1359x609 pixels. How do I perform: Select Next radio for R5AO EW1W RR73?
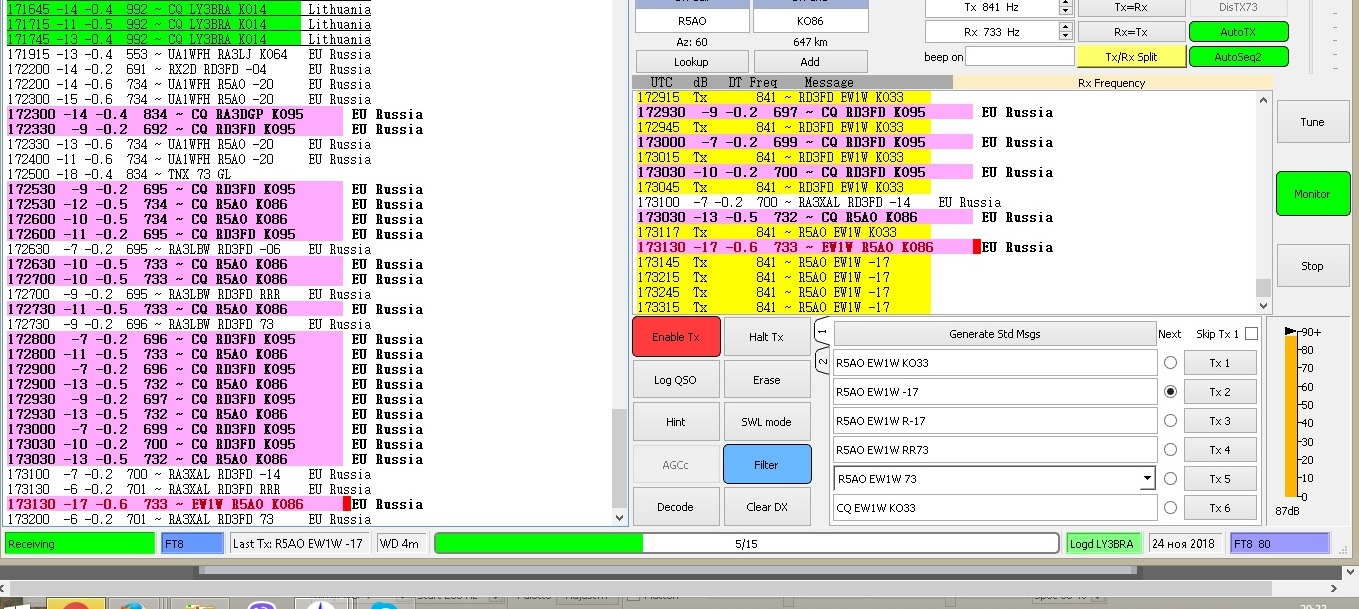pos(1170,450)
